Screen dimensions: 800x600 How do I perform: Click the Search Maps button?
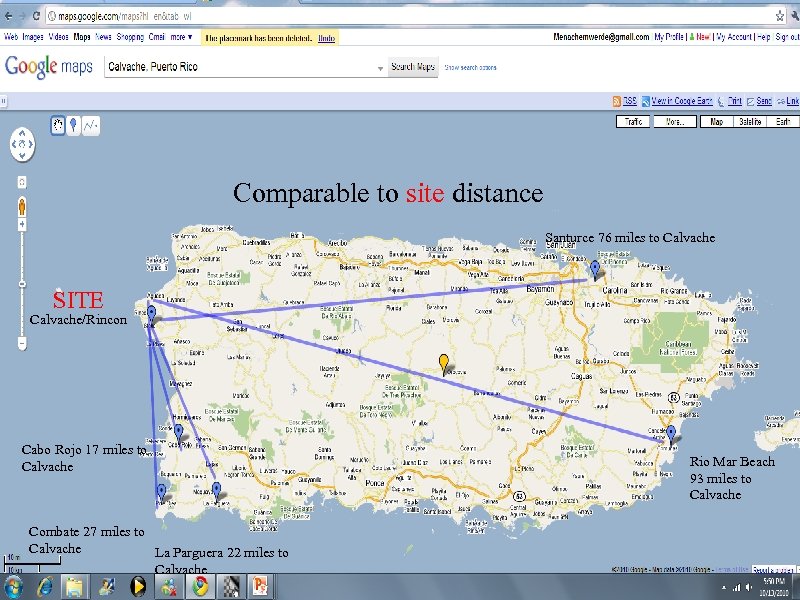pos(413,67)
